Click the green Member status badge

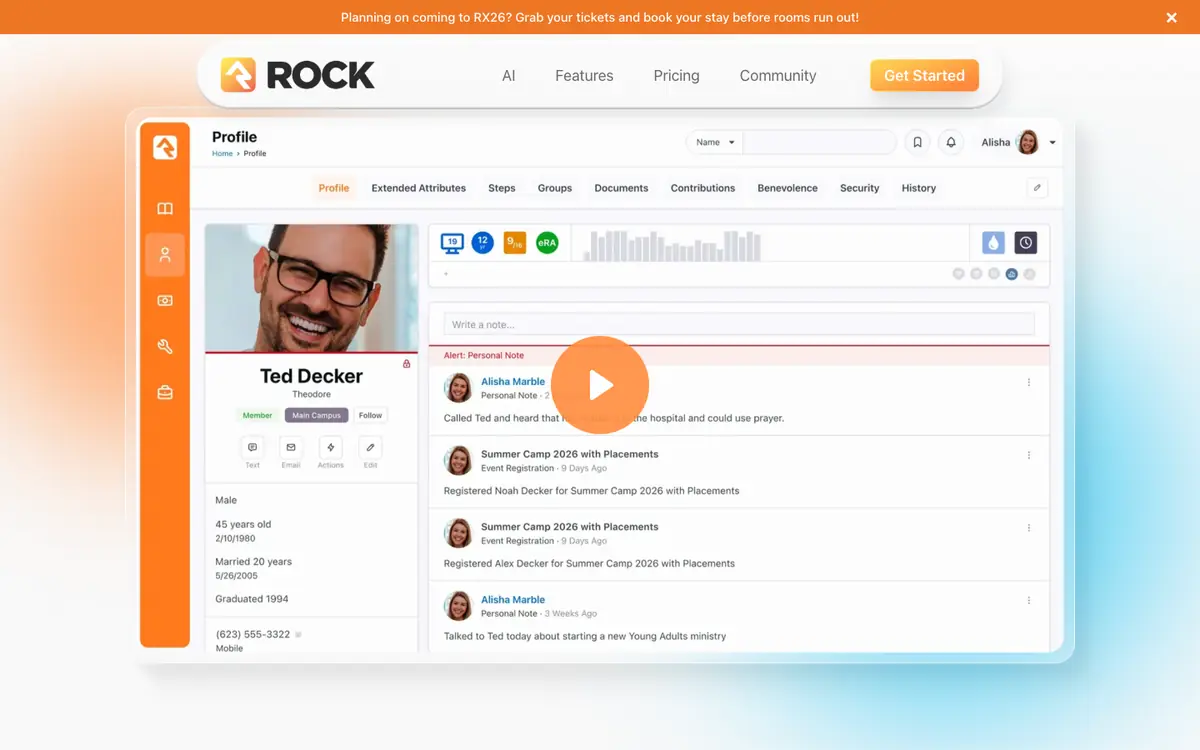pos(257,415)
